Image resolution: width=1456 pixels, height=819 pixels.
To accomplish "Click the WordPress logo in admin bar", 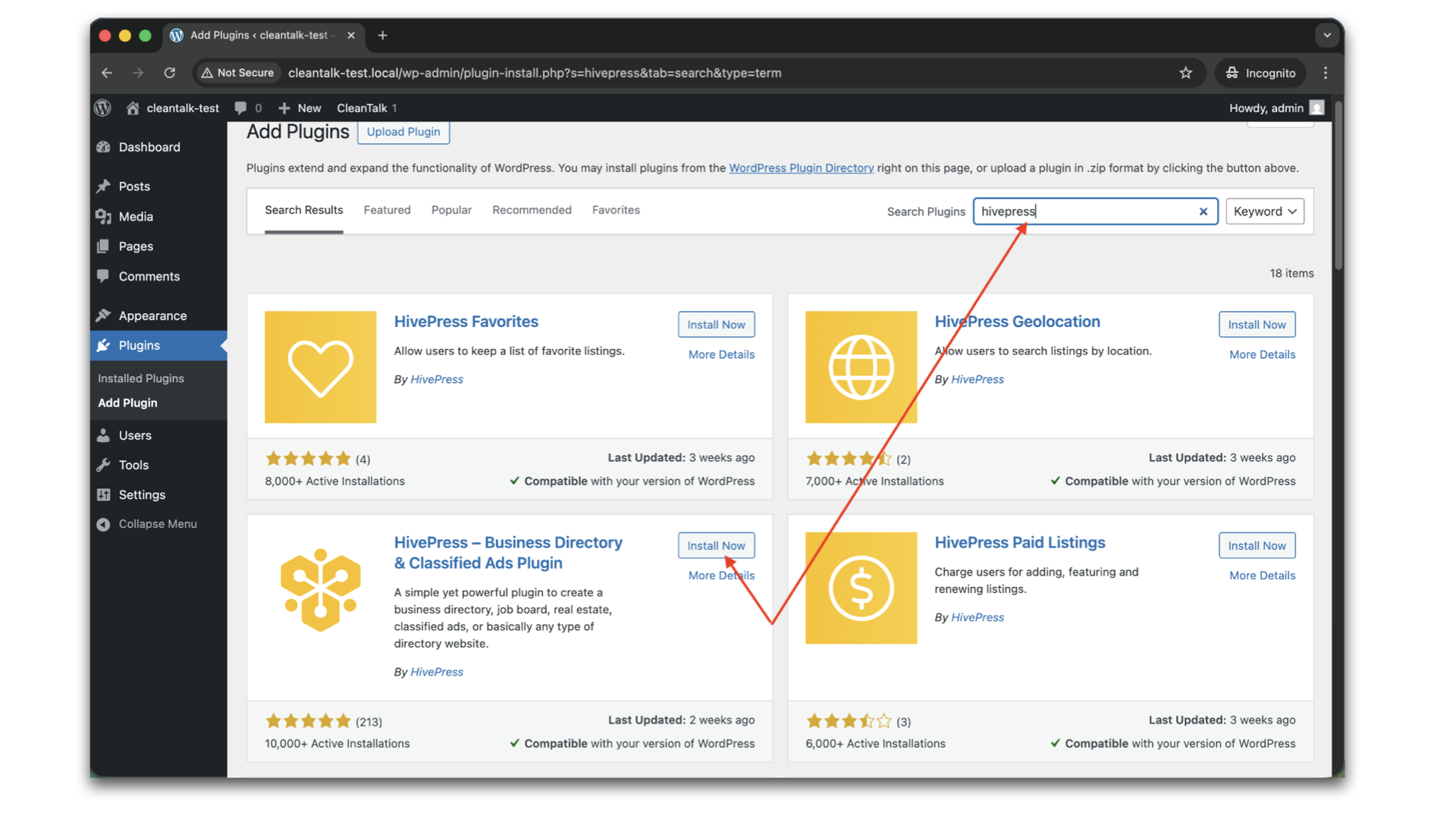I will click(x=103, y=108).
